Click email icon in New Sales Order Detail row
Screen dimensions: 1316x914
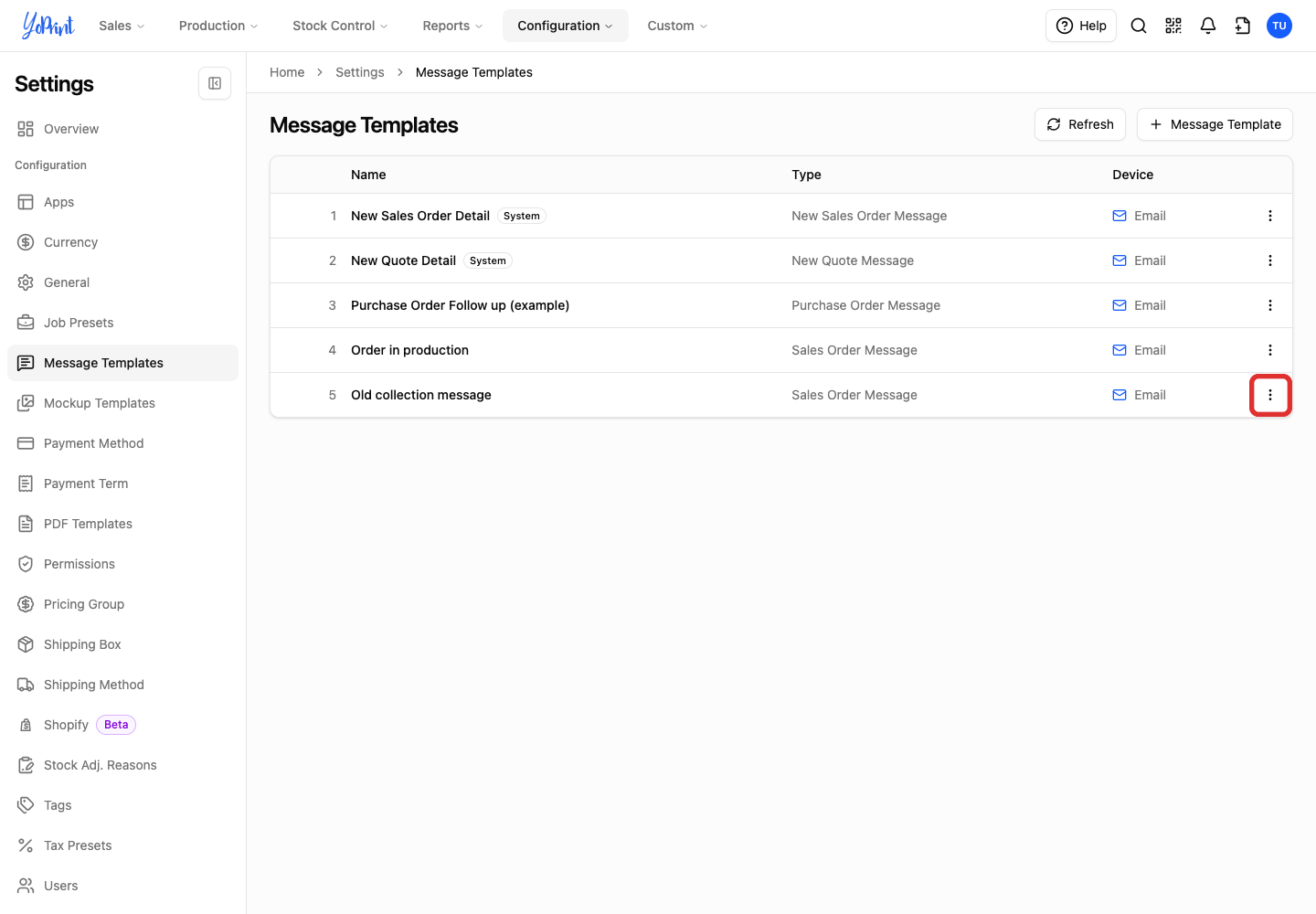tap(1120, 216)
